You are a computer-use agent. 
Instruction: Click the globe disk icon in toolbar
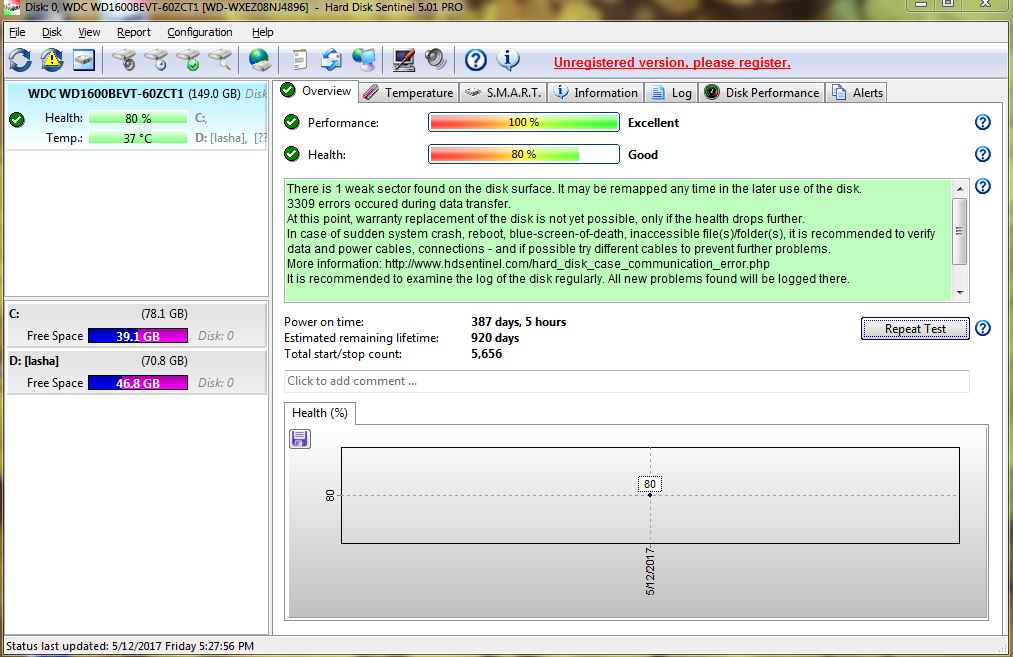tap(260, 60)
